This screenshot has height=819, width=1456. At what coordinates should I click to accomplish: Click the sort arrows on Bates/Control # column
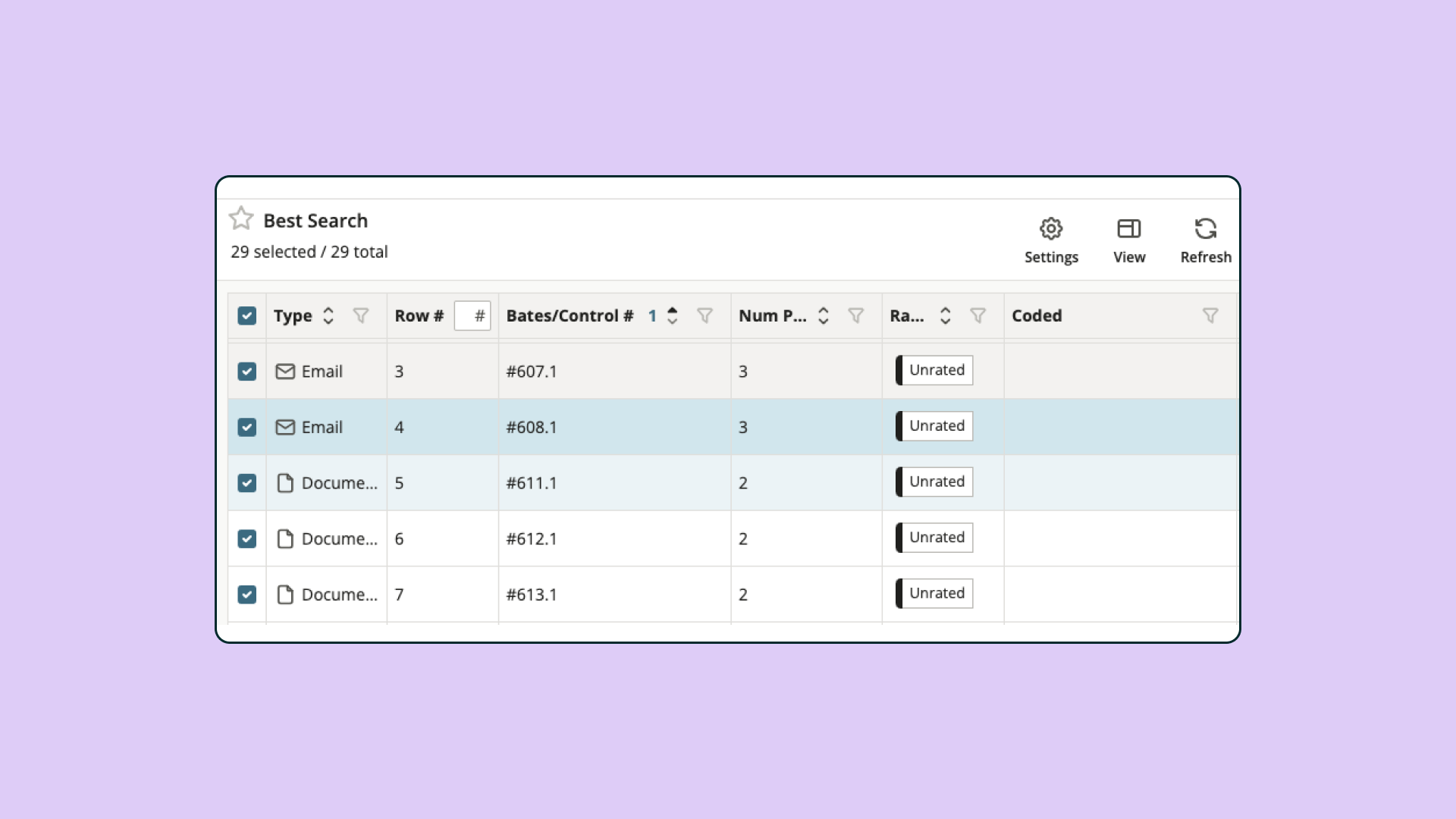click(673, 315)
